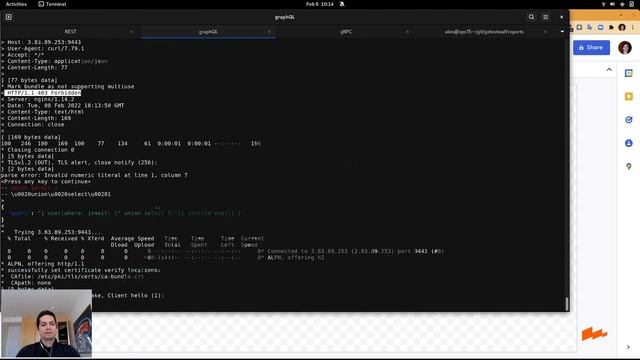Screen dimensions: 640x360
Task: Click the network icon in the system tray
Action: (x=603, y=4)
